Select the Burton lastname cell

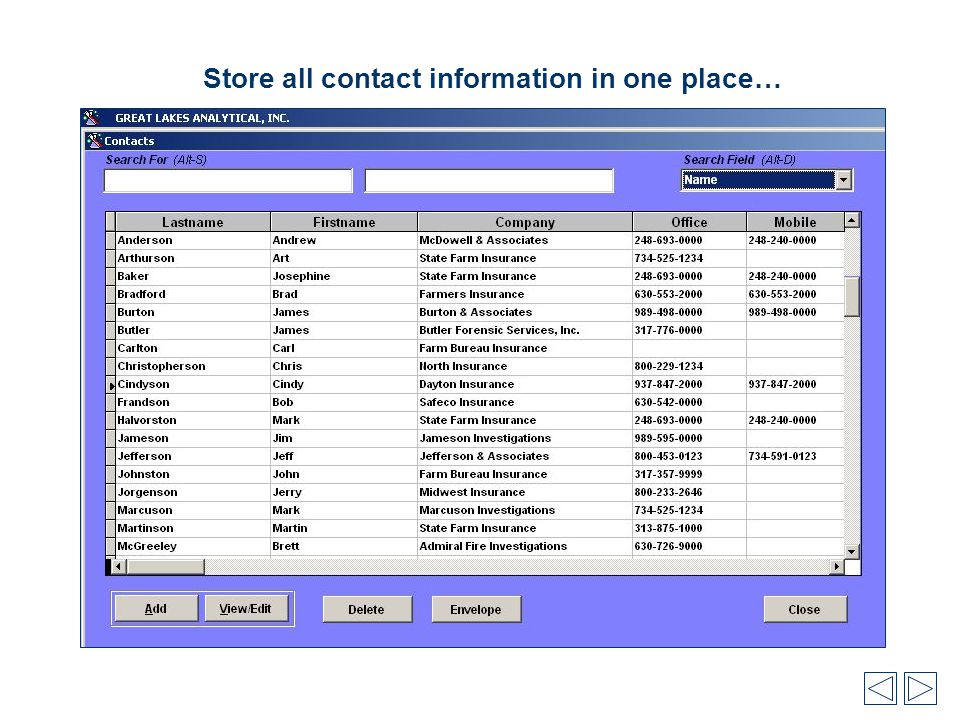(x=193, y=312)
